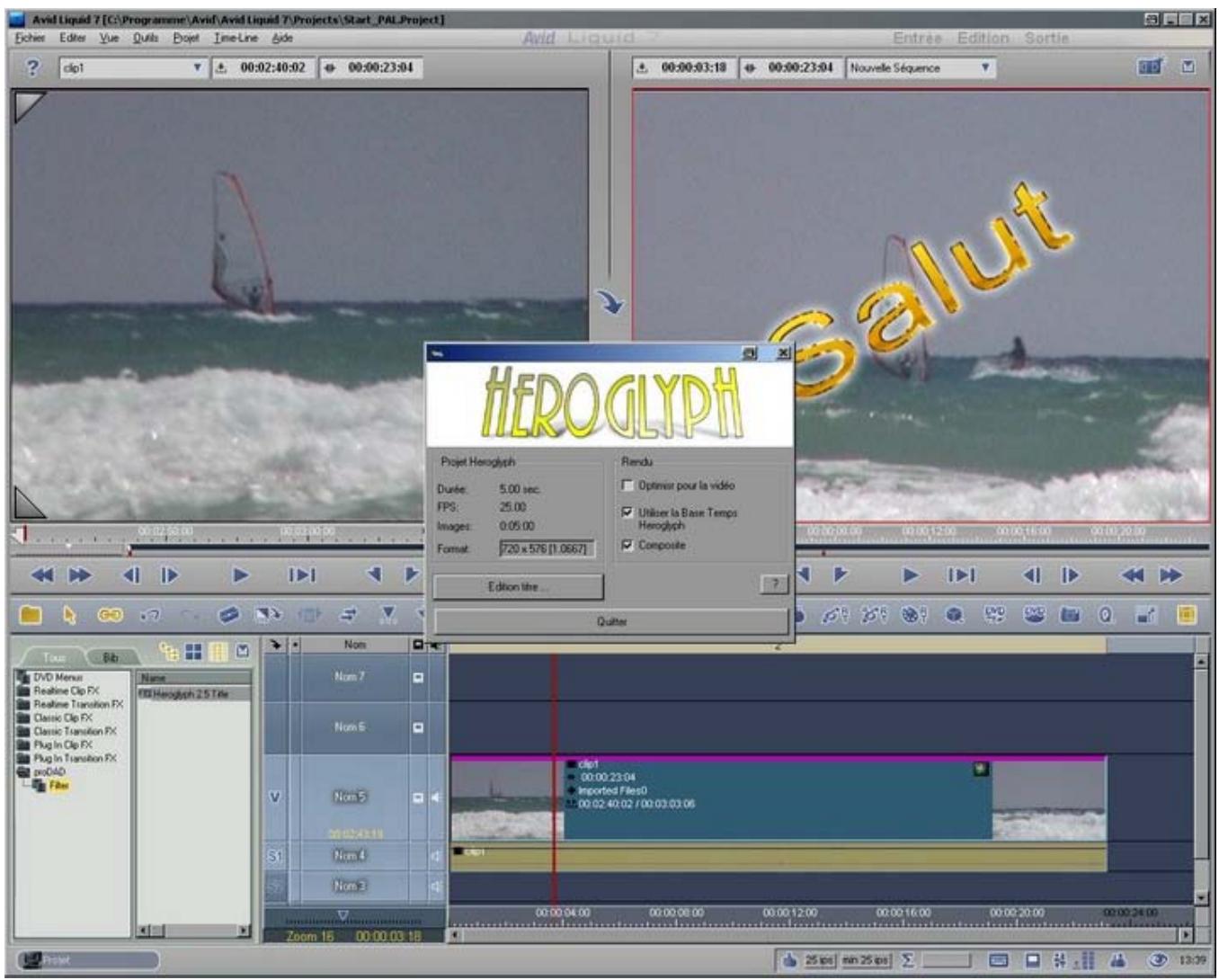Expand the proDAD folder tree
Screen dimensions: 1219x980
pyautogui.click(x=23, y=771)
